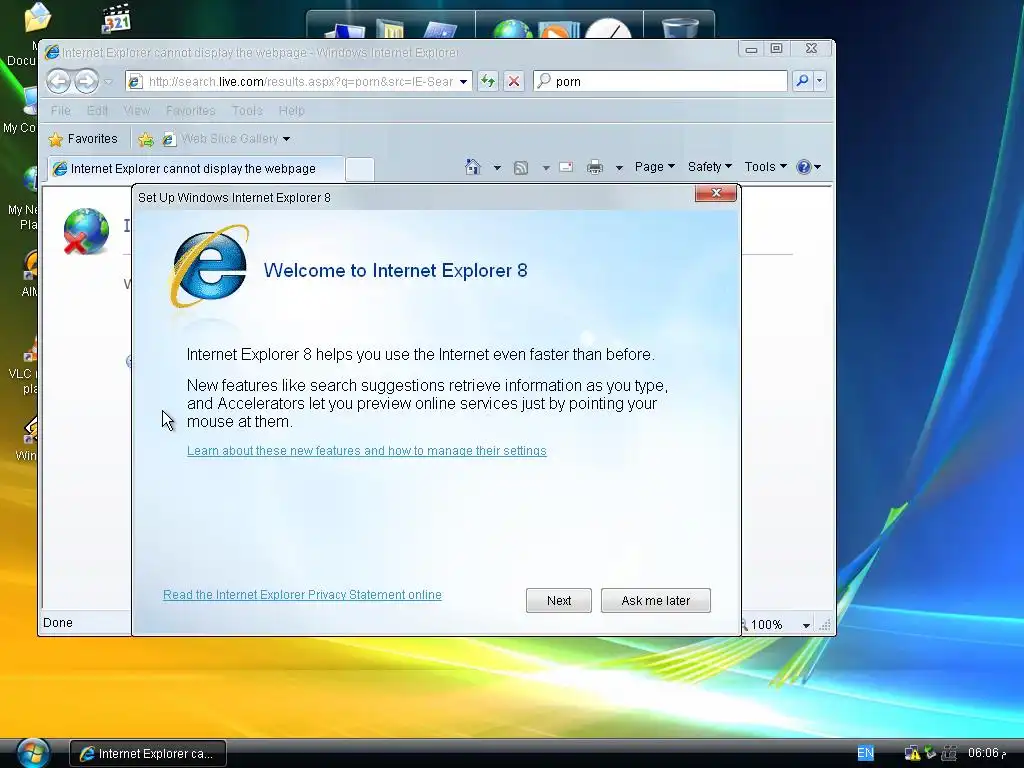
Task: Click the blue Help question mark icon
Action: coord(804,167)
